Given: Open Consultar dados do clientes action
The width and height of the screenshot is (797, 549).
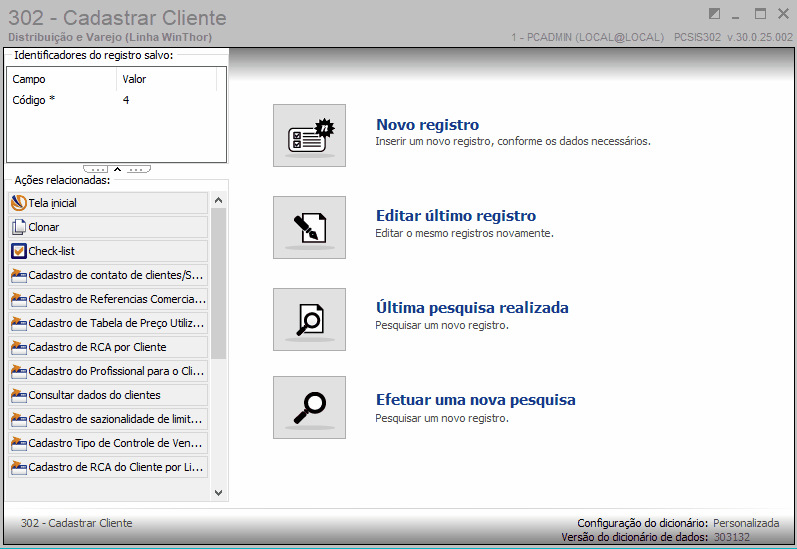Looking at the screenshot, I should tap(108, 395).
